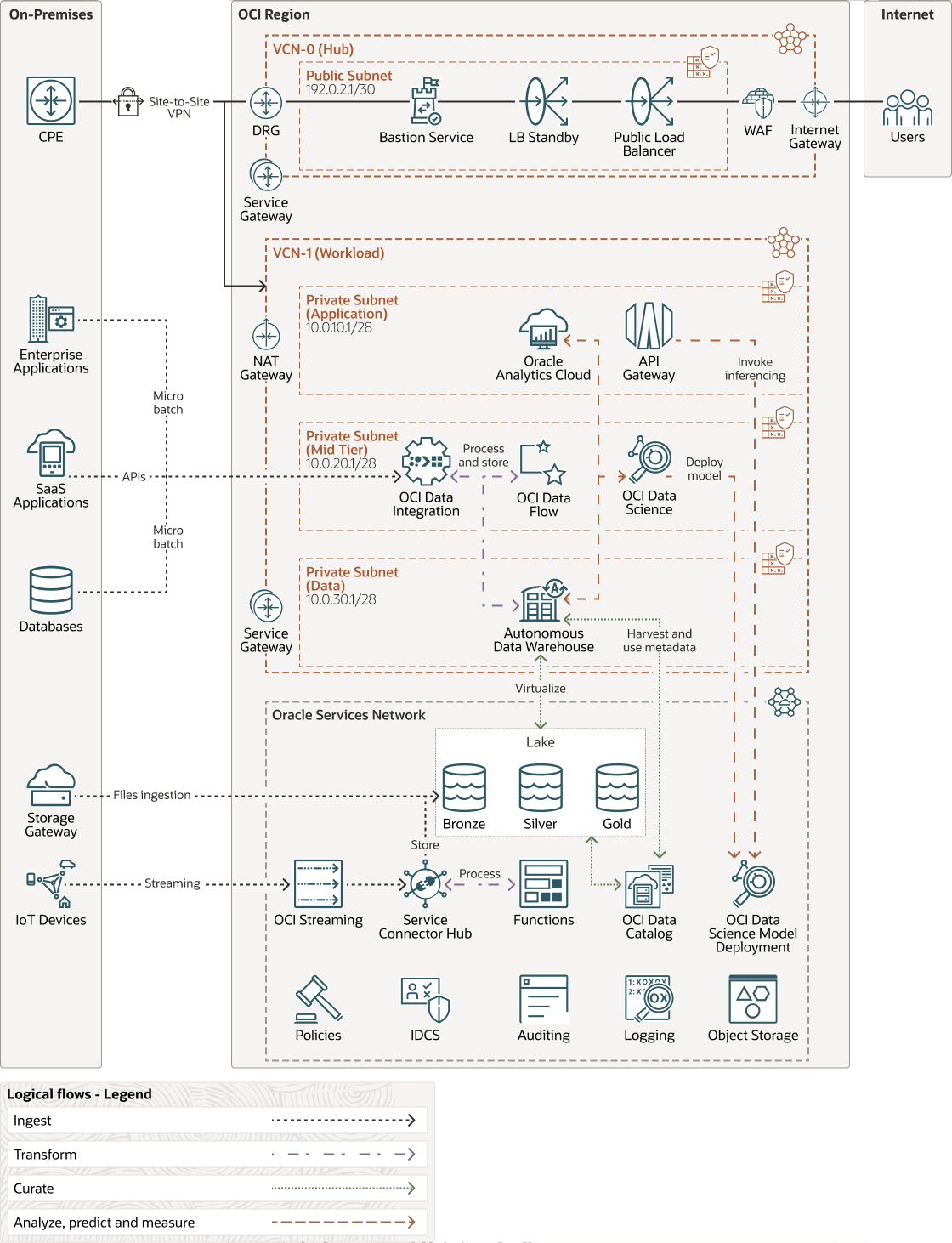This screenshot has width=952, height=1243.
Task: Click the Oracle Services Network heading
Action: [x=348, y=715]
